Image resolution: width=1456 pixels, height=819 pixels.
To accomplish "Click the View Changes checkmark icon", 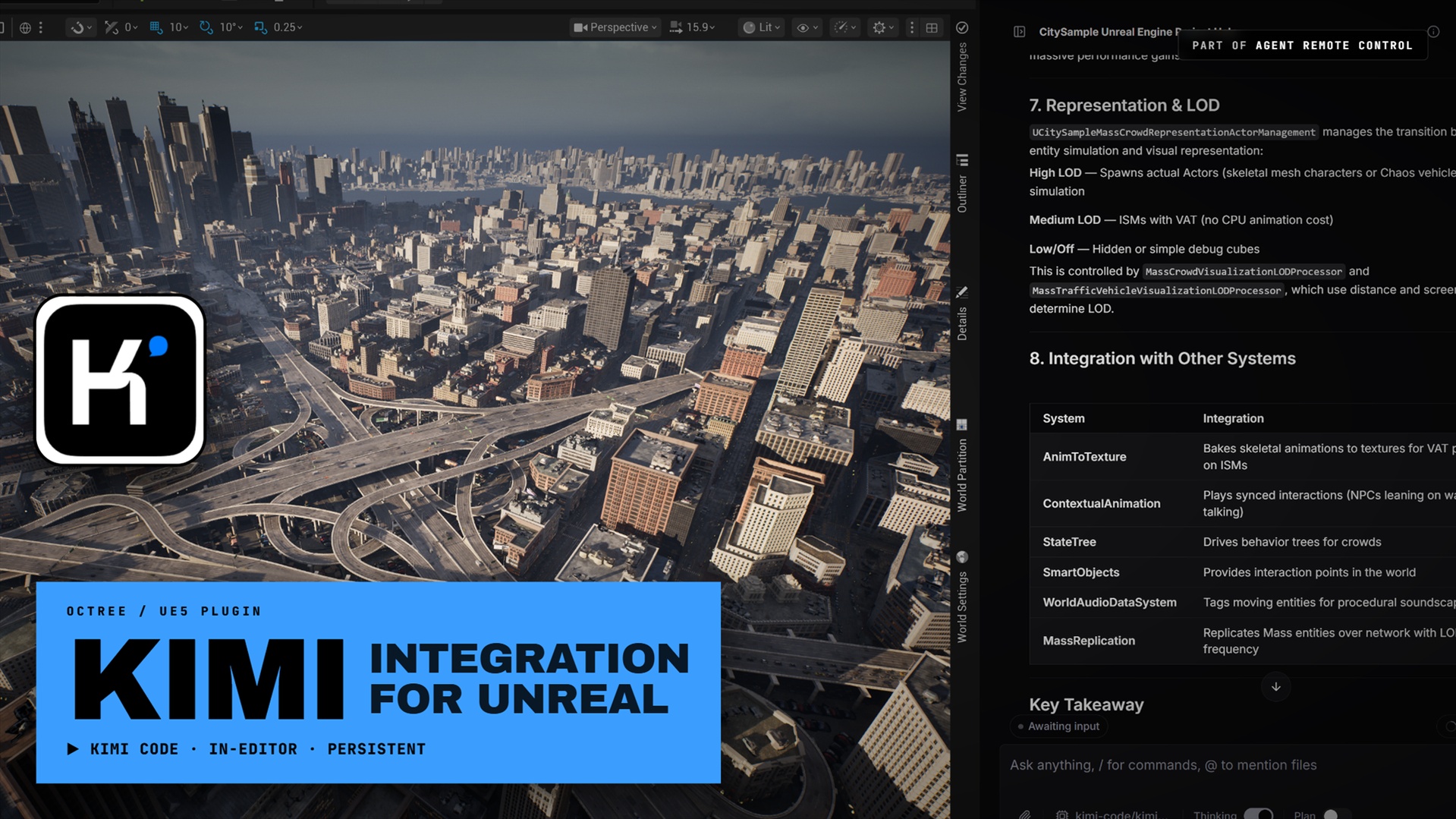I will point(962,27).
